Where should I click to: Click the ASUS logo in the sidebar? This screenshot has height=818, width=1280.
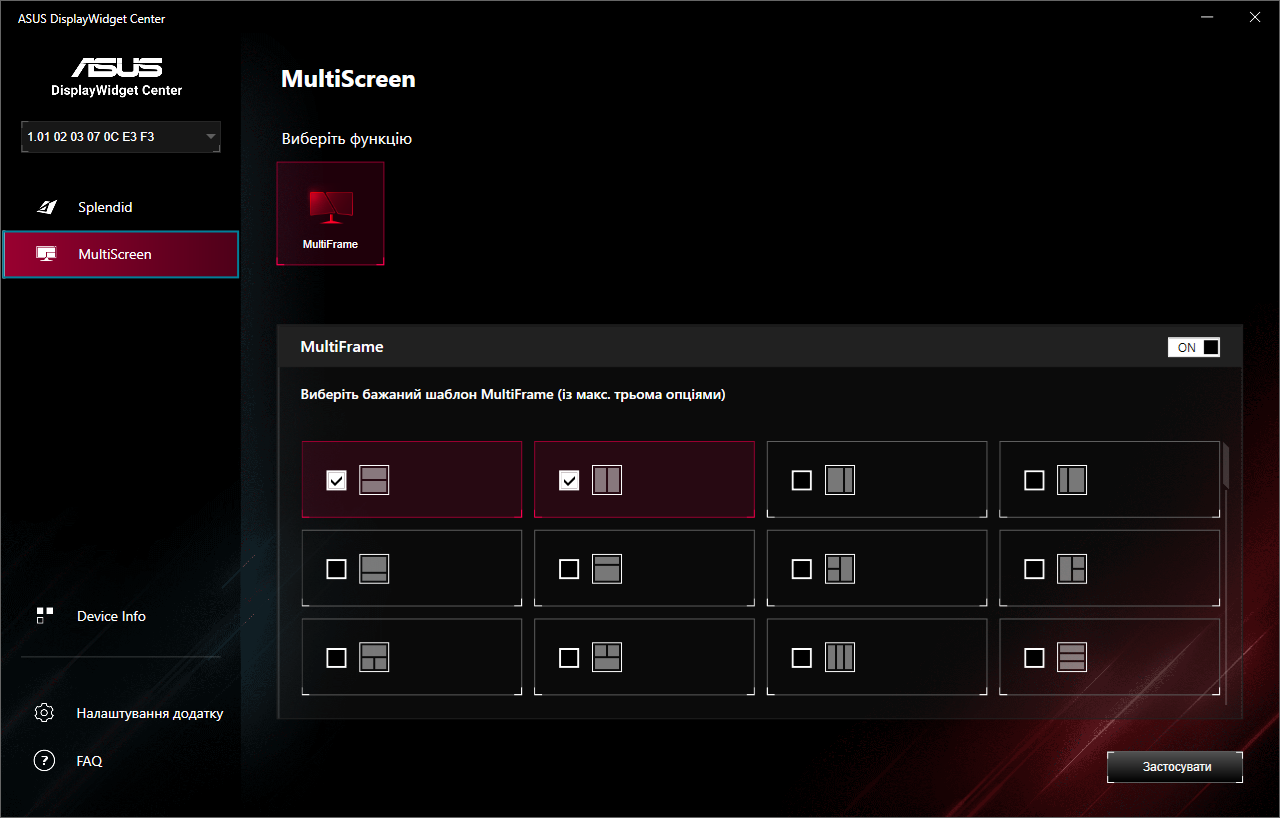(x=117, y=68)
